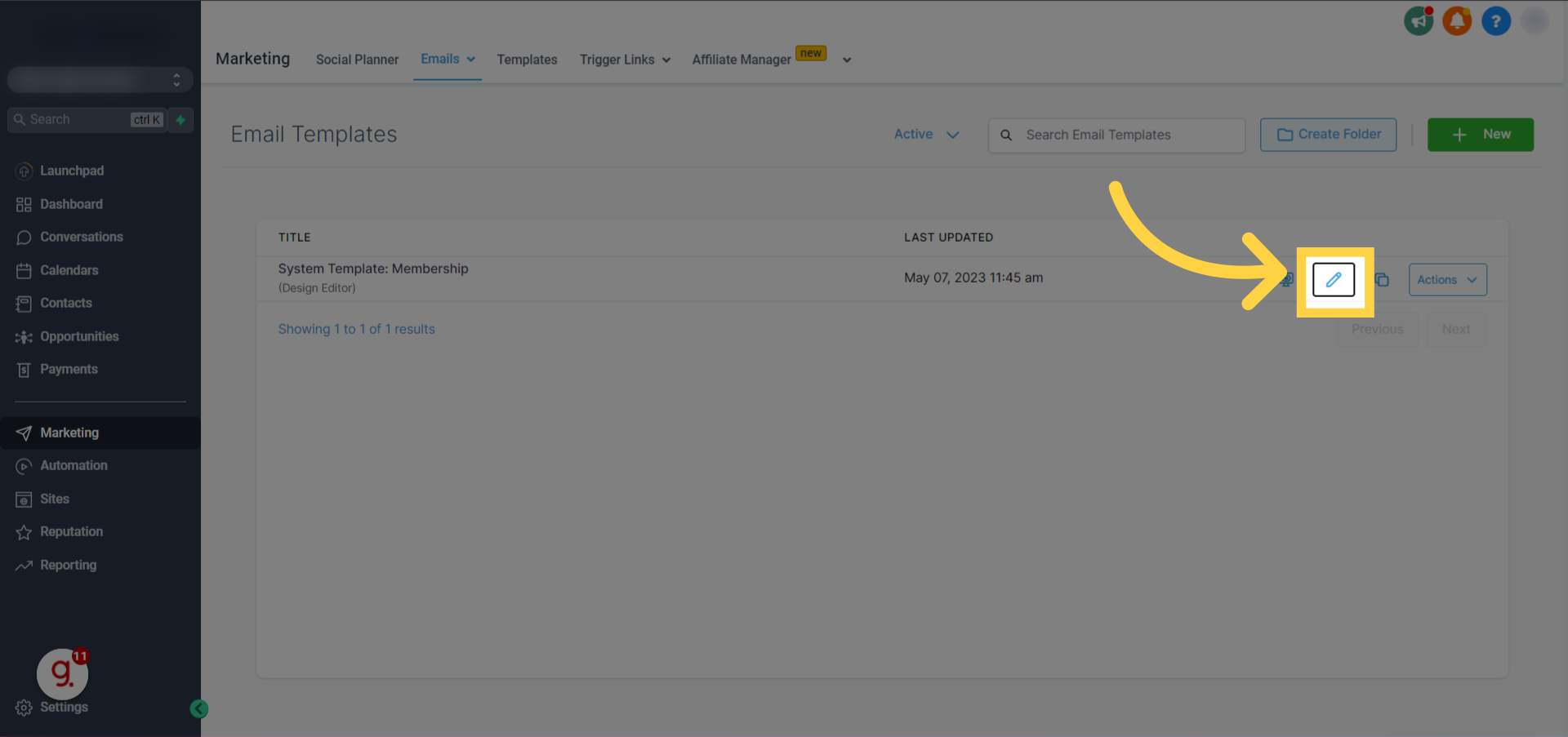Click the green lightning quick actions icon
Viewport: 1568px width, 737px height.
pos(180,120)
